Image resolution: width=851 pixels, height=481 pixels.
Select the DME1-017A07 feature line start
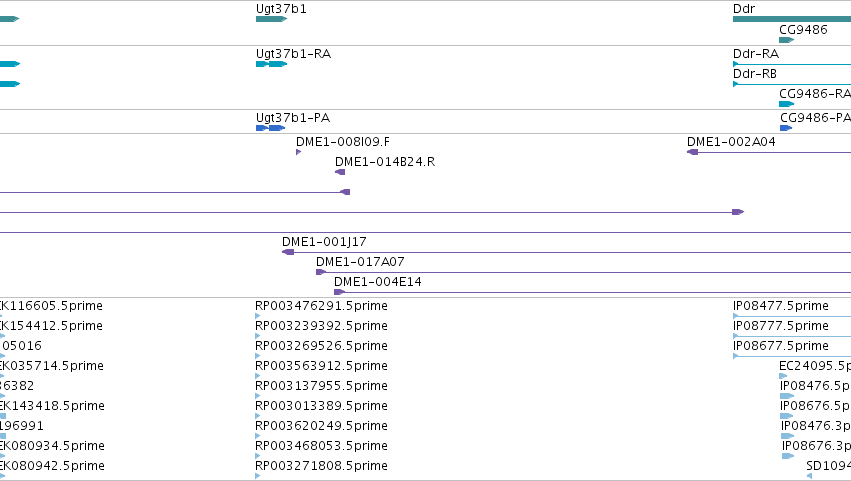point(321,272)
